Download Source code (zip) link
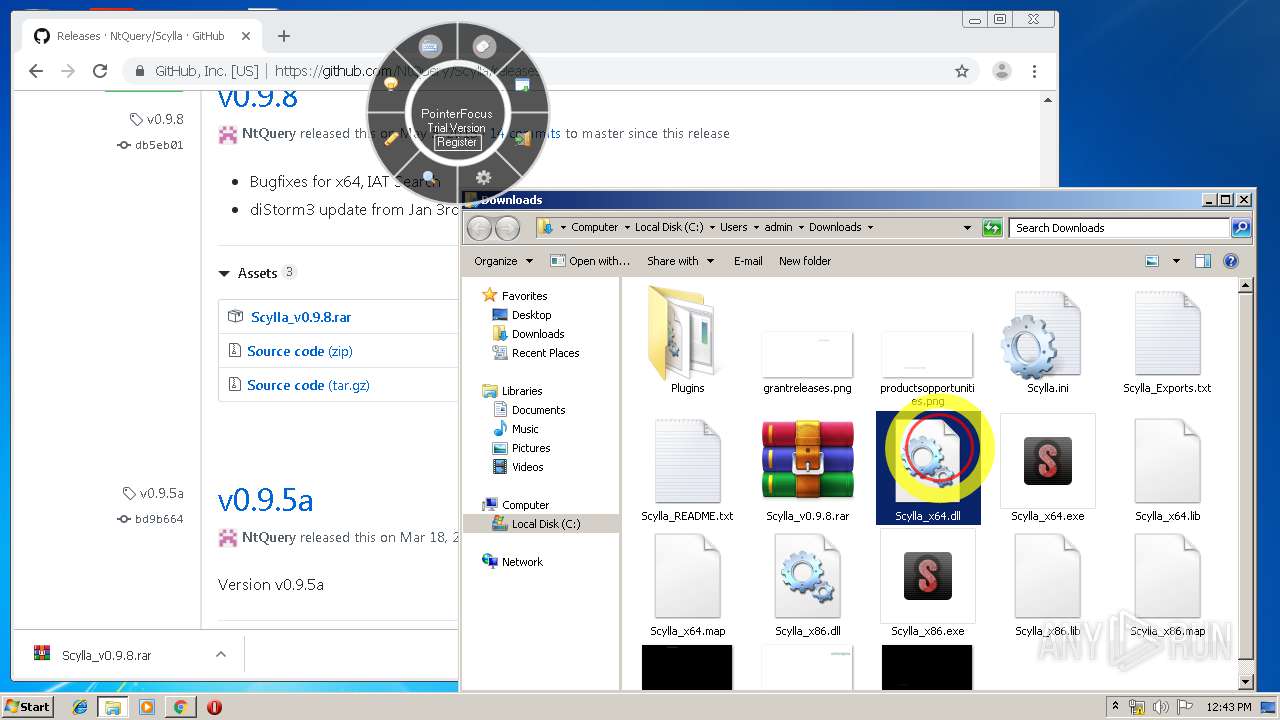1280x720 pixels. (x=299, y=351)
